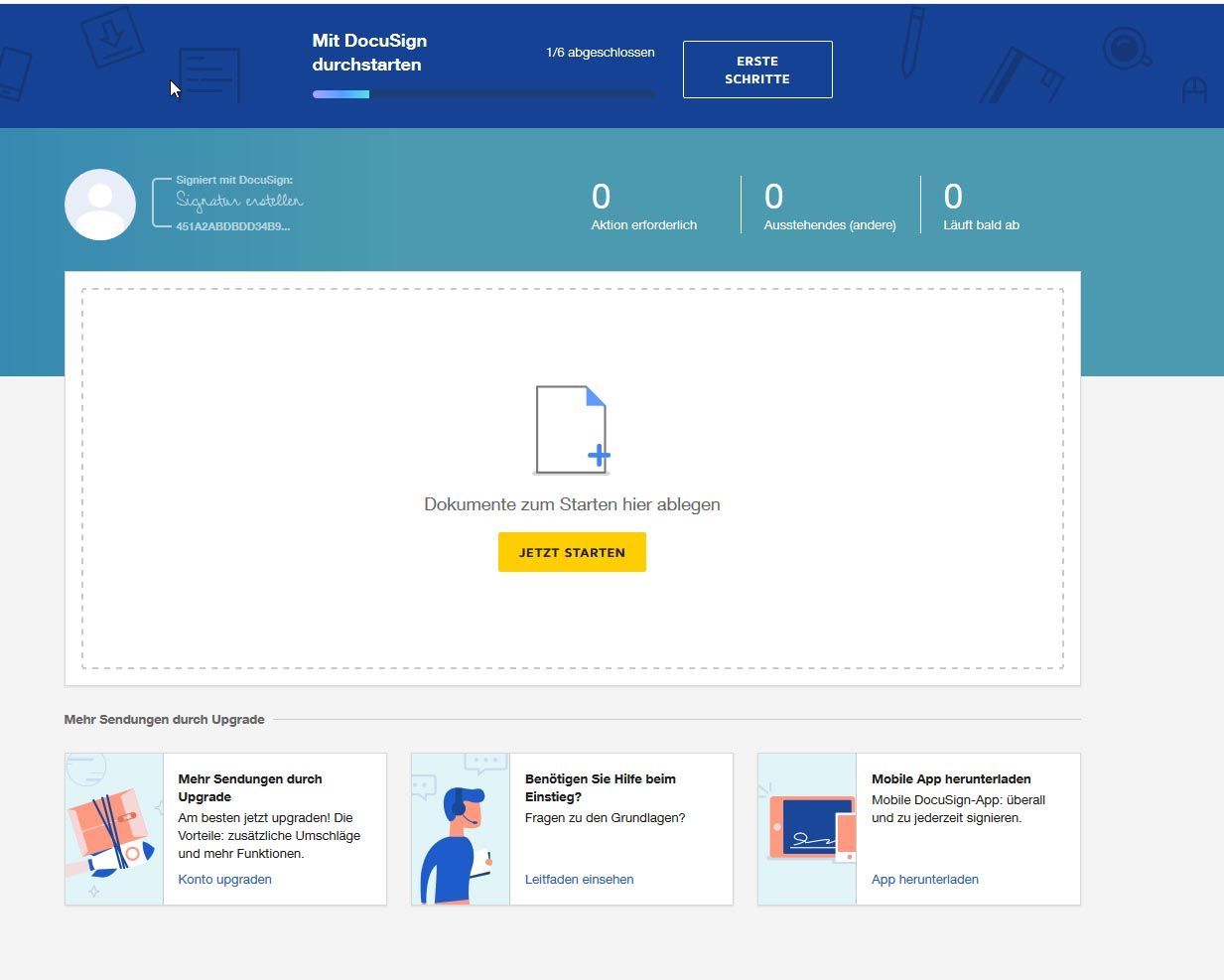Image resolution: width=1224 pixels, height=980 pixels.
Task: Open the 'Konto upgraden' link
Action: click(x=224, y=879)
